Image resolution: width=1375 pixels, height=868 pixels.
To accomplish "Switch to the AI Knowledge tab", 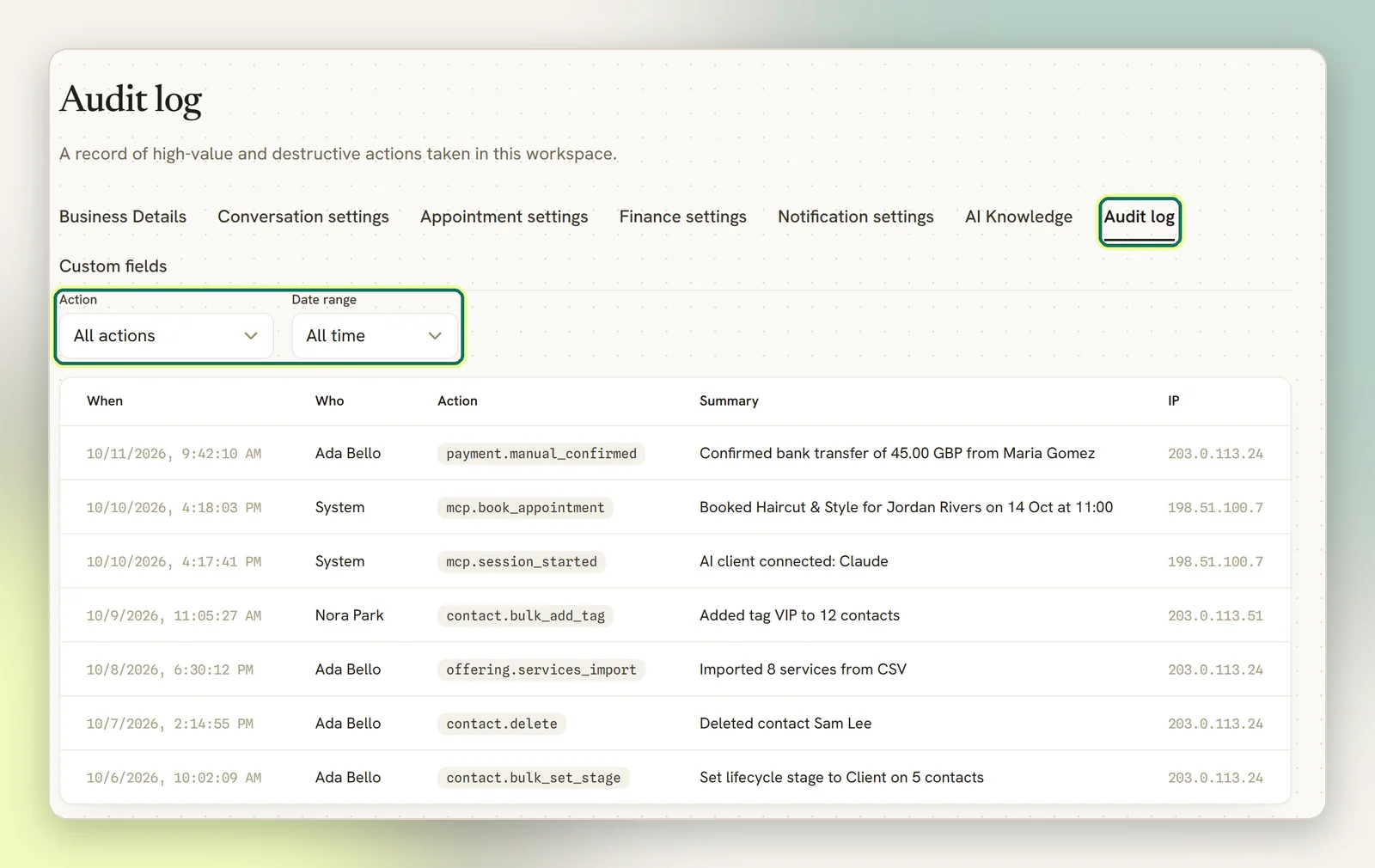I will coord(1018,217).
